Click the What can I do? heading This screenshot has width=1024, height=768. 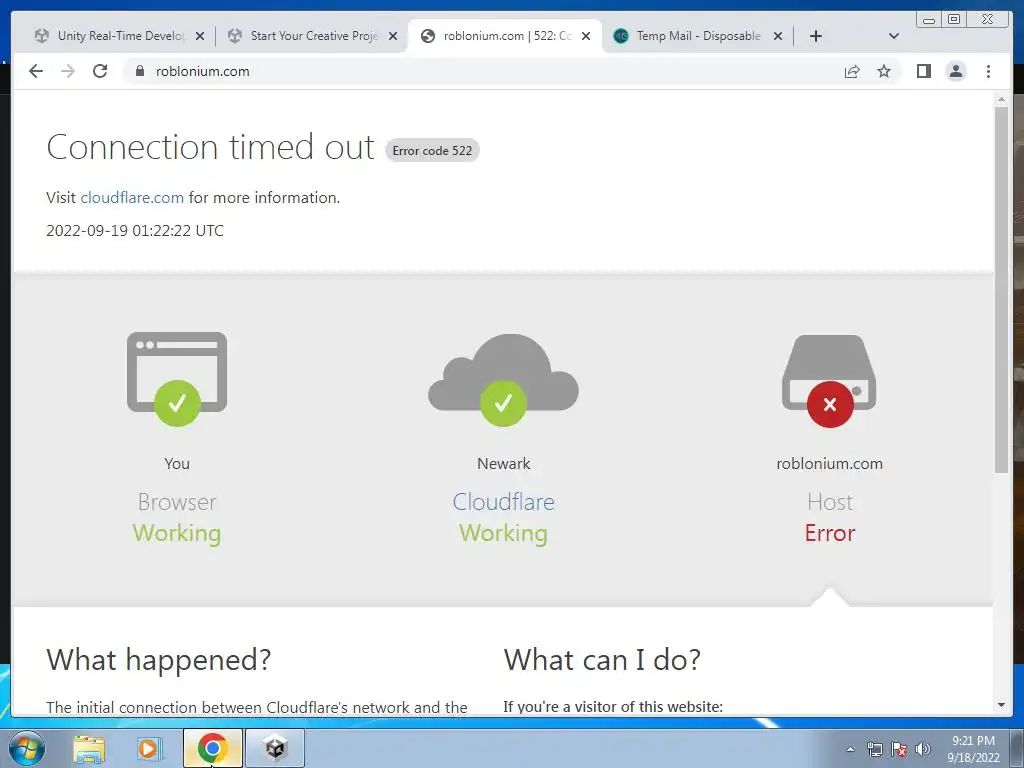click(x=602, y=660)
